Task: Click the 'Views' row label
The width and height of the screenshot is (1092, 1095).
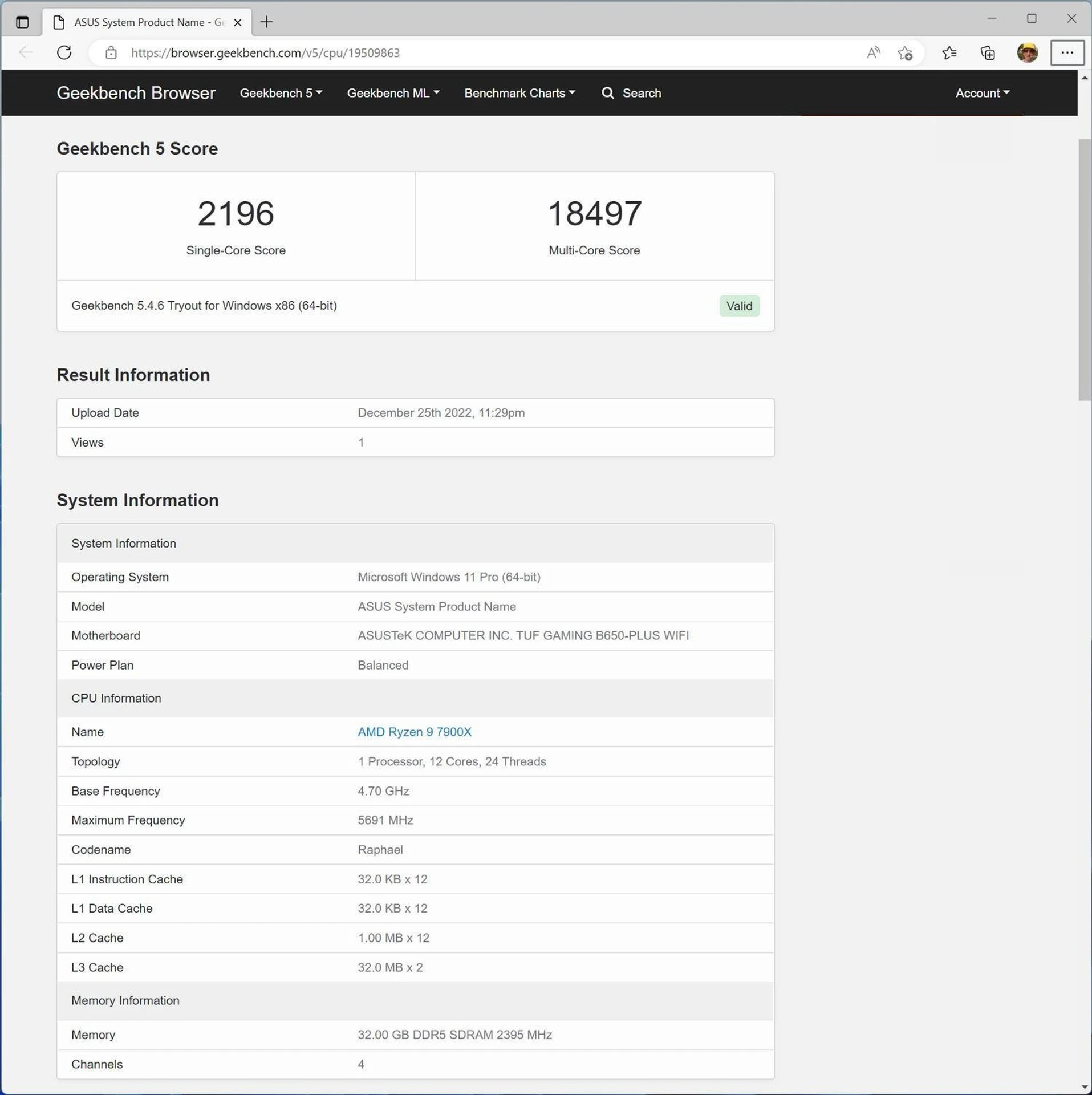Action: pos(87,443)
